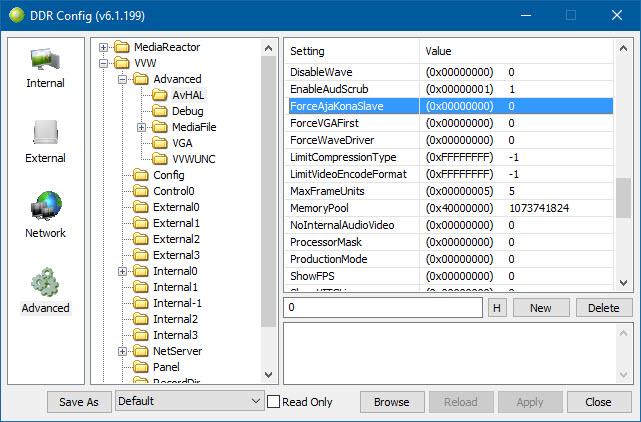Viewport: 641px width, 422px height.
Task: Select the NoInternalAudioVideo setting row
Action: pyautogui.click(x=449, y=225)
